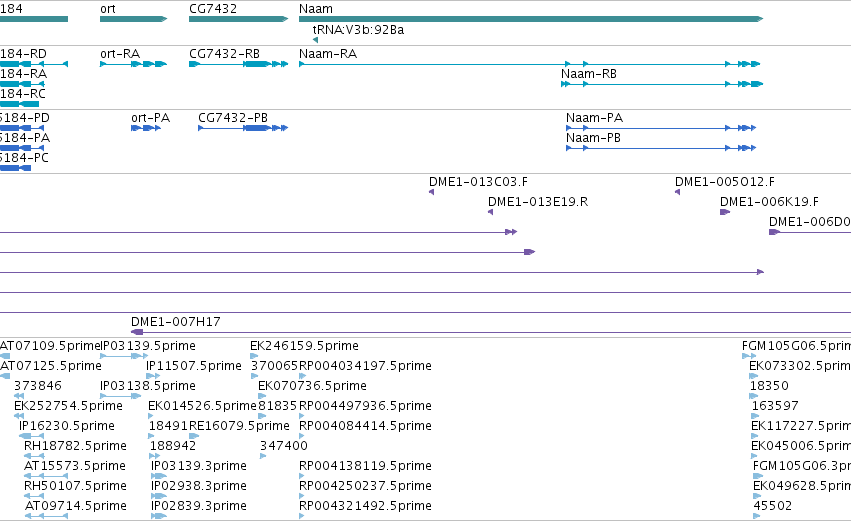Click the ort gene label

pyautogui.click(x=107, y=9)
